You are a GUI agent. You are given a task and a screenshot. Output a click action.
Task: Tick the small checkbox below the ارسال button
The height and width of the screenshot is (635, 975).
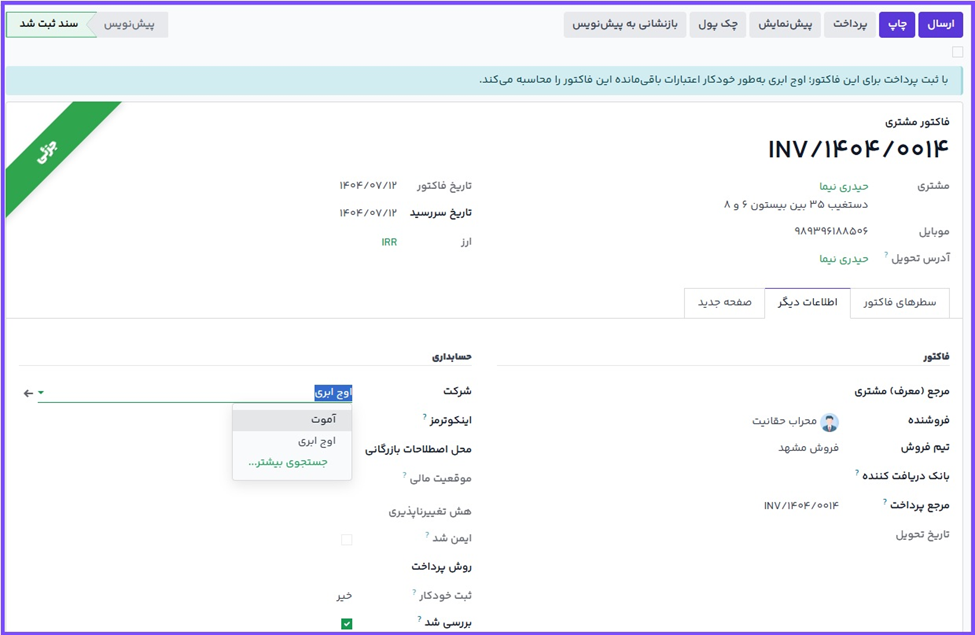click(x=957, y=52)
